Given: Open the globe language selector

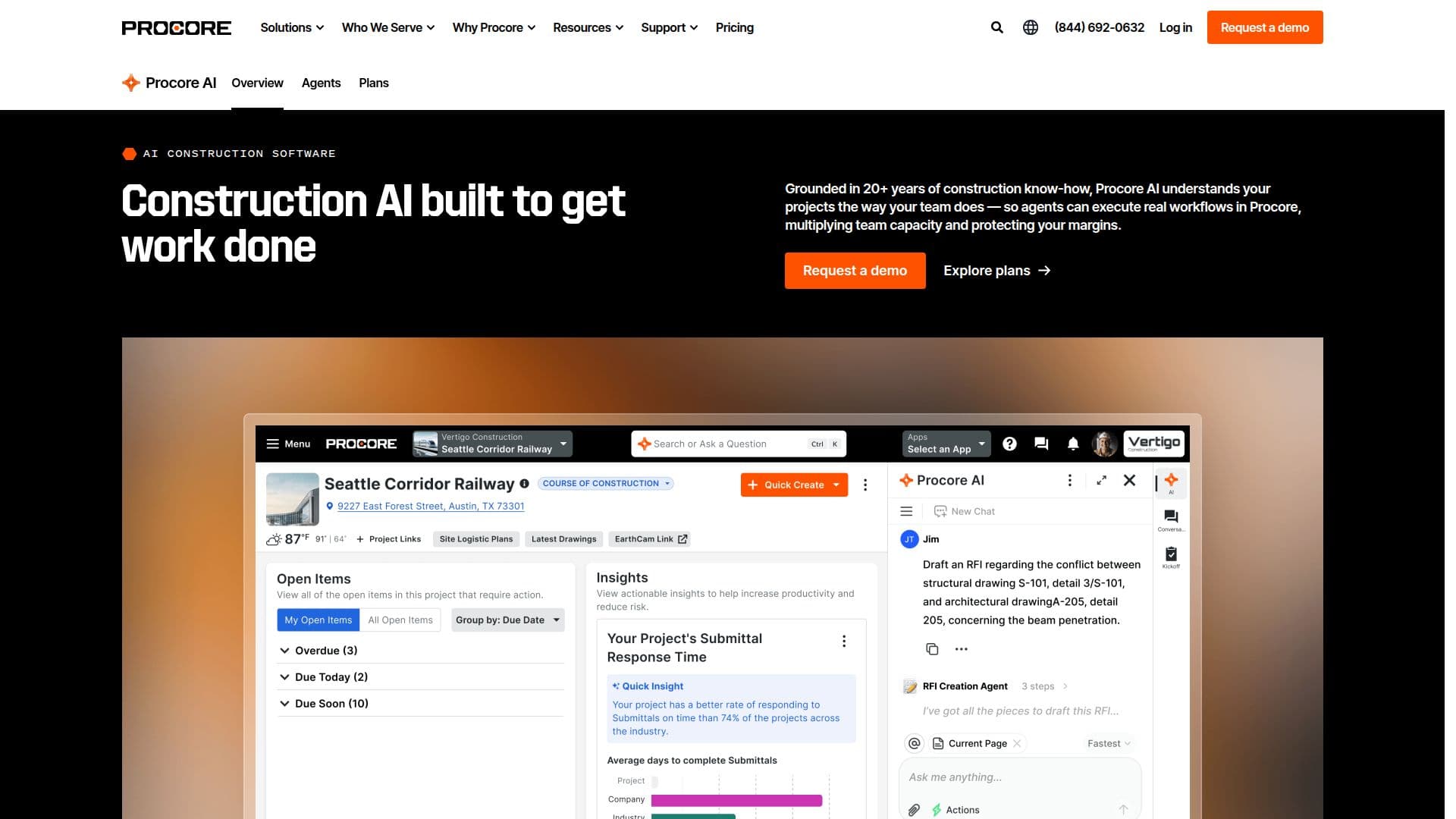Looking at the screenshot, I should [x=1030, y=27].
